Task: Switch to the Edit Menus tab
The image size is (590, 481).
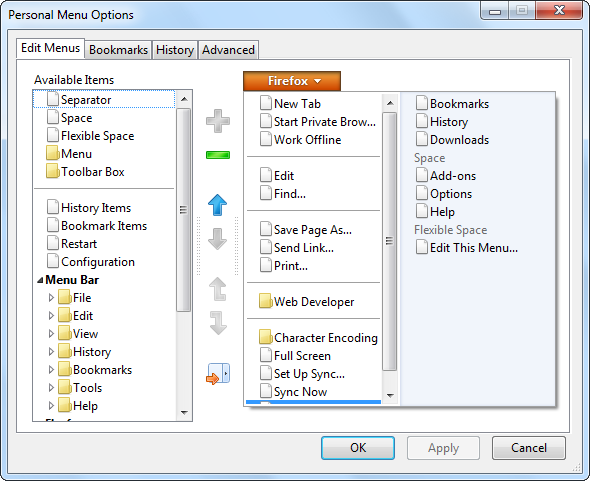Action: (50, 48)
